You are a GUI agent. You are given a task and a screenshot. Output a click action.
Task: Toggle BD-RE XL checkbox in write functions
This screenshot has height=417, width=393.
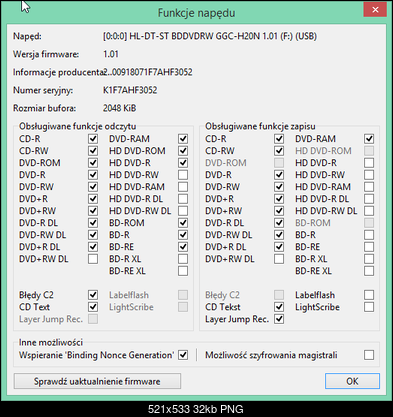[369, 271]
